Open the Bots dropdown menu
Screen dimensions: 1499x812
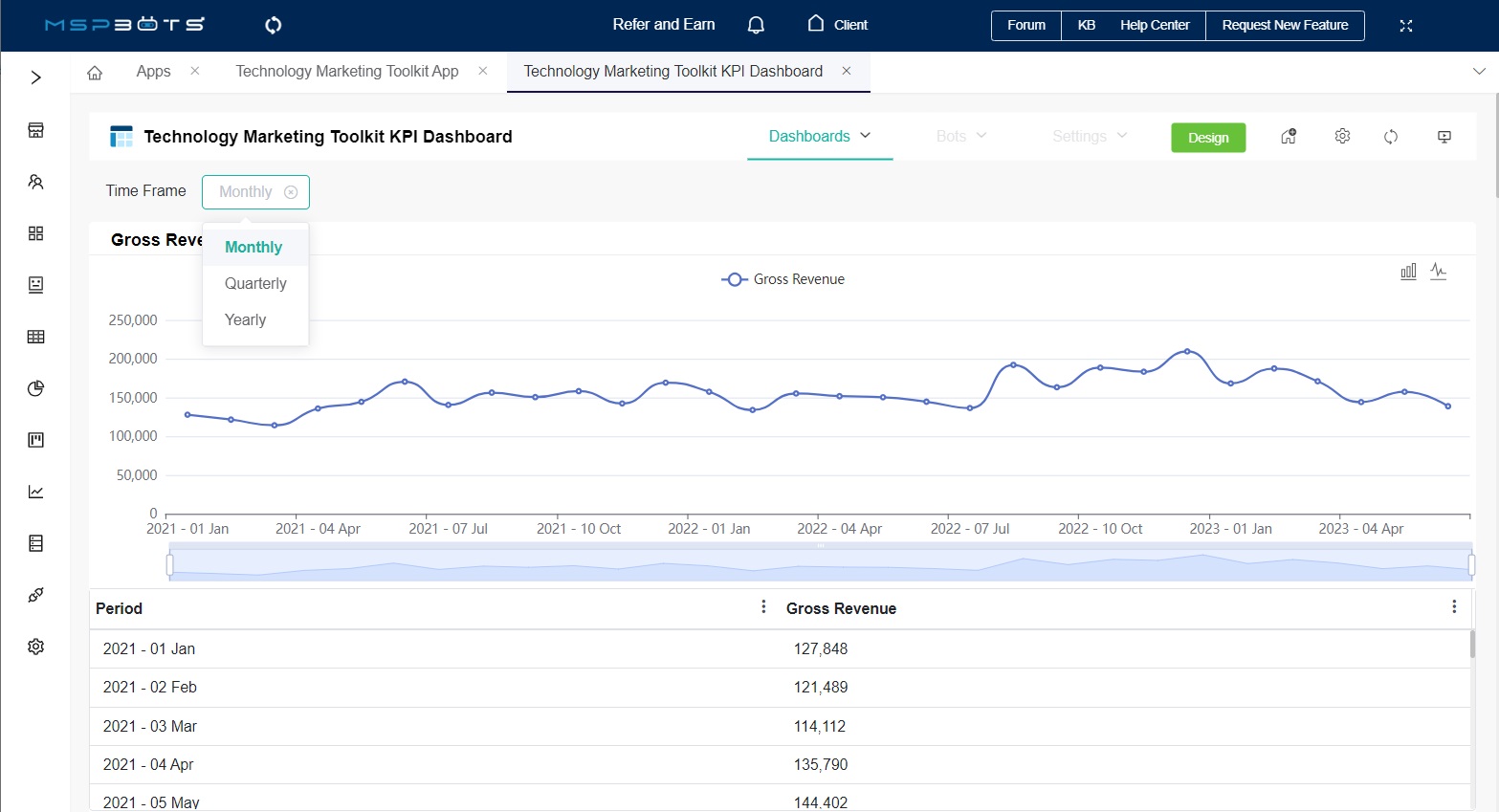pos(959,136)
